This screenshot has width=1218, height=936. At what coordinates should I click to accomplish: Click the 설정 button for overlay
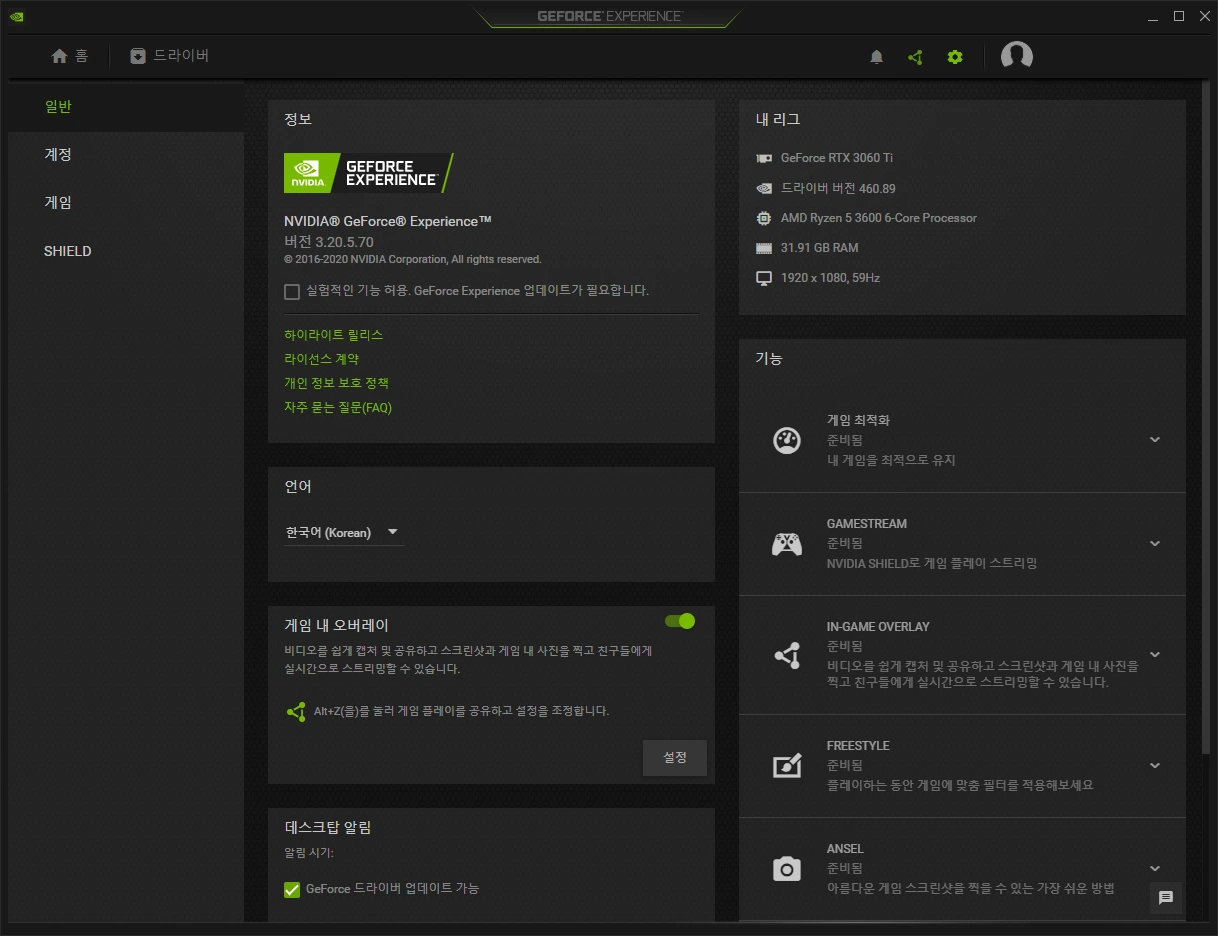(675, 758)
